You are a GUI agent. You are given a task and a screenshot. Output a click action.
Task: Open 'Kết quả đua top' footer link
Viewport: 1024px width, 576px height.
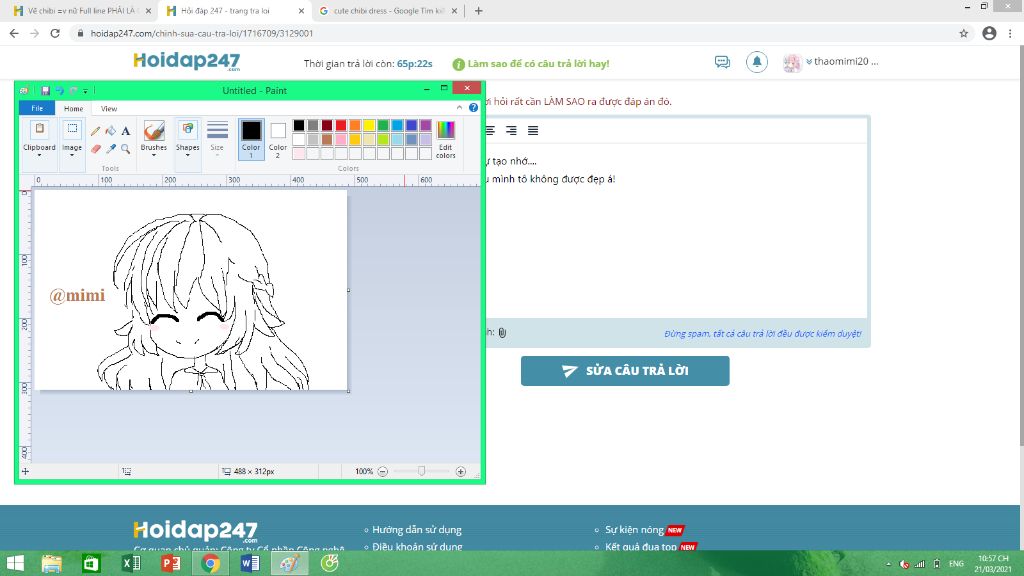[x=640, y=547]
